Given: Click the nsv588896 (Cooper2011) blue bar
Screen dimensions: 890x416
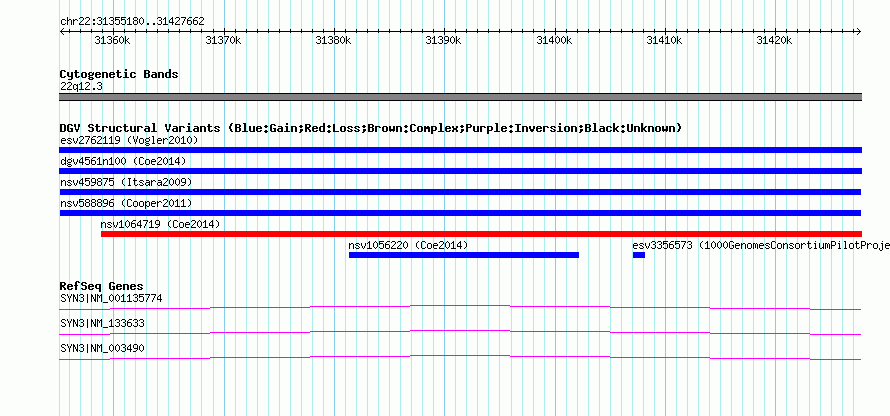Looking at the screenshot, I should 460,213.
